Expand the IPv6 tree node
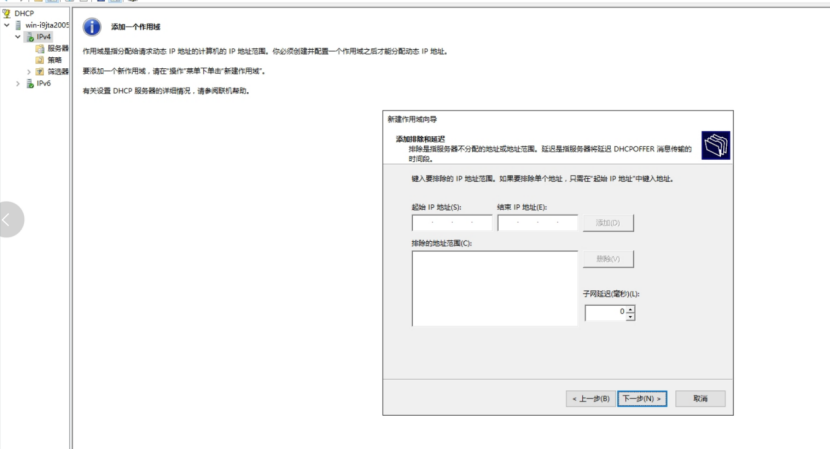The image size is (830, 450). coord(18,83)
